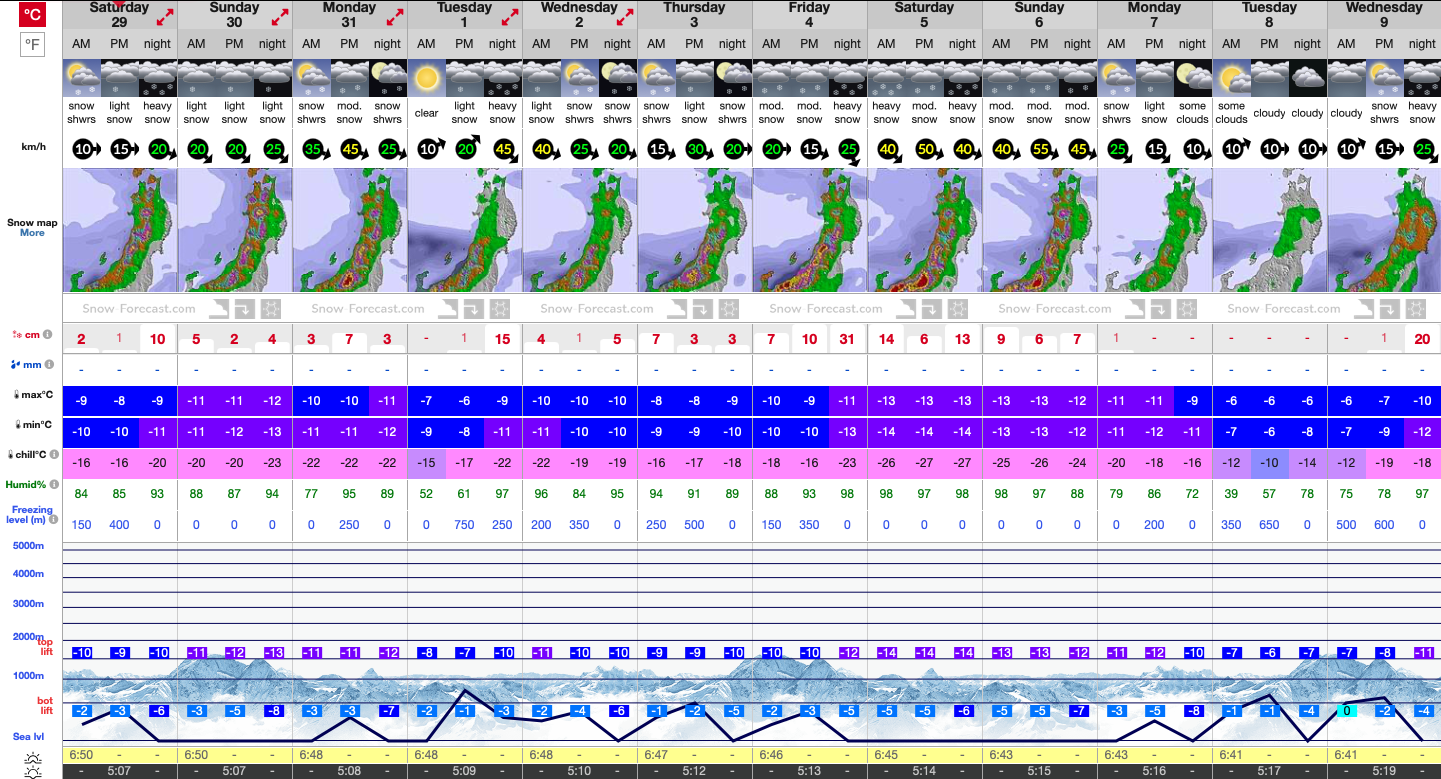Screen dimensions: 1441x779
Task: Click Monday 7 night some clouds icon
Action: 1192,78
